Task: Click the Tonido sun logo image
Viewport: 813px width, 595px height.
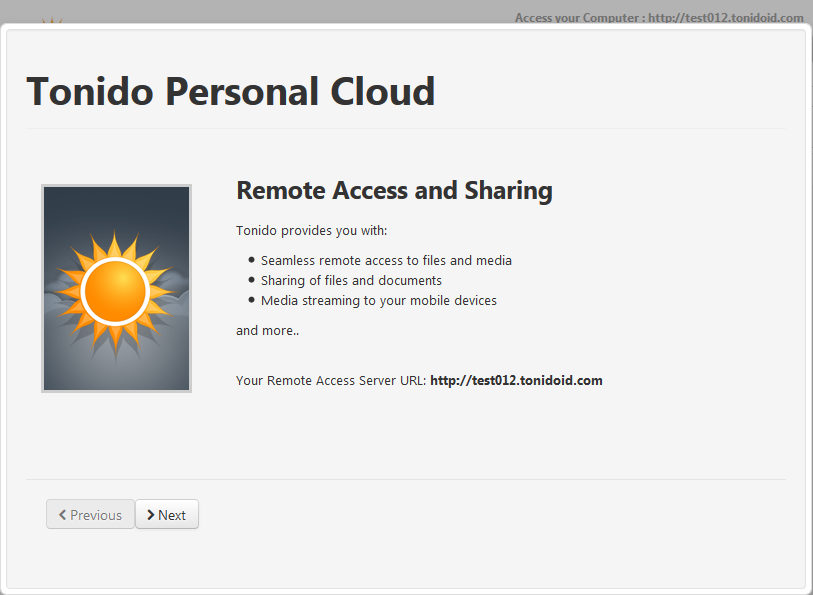Action: coord(117,288)
